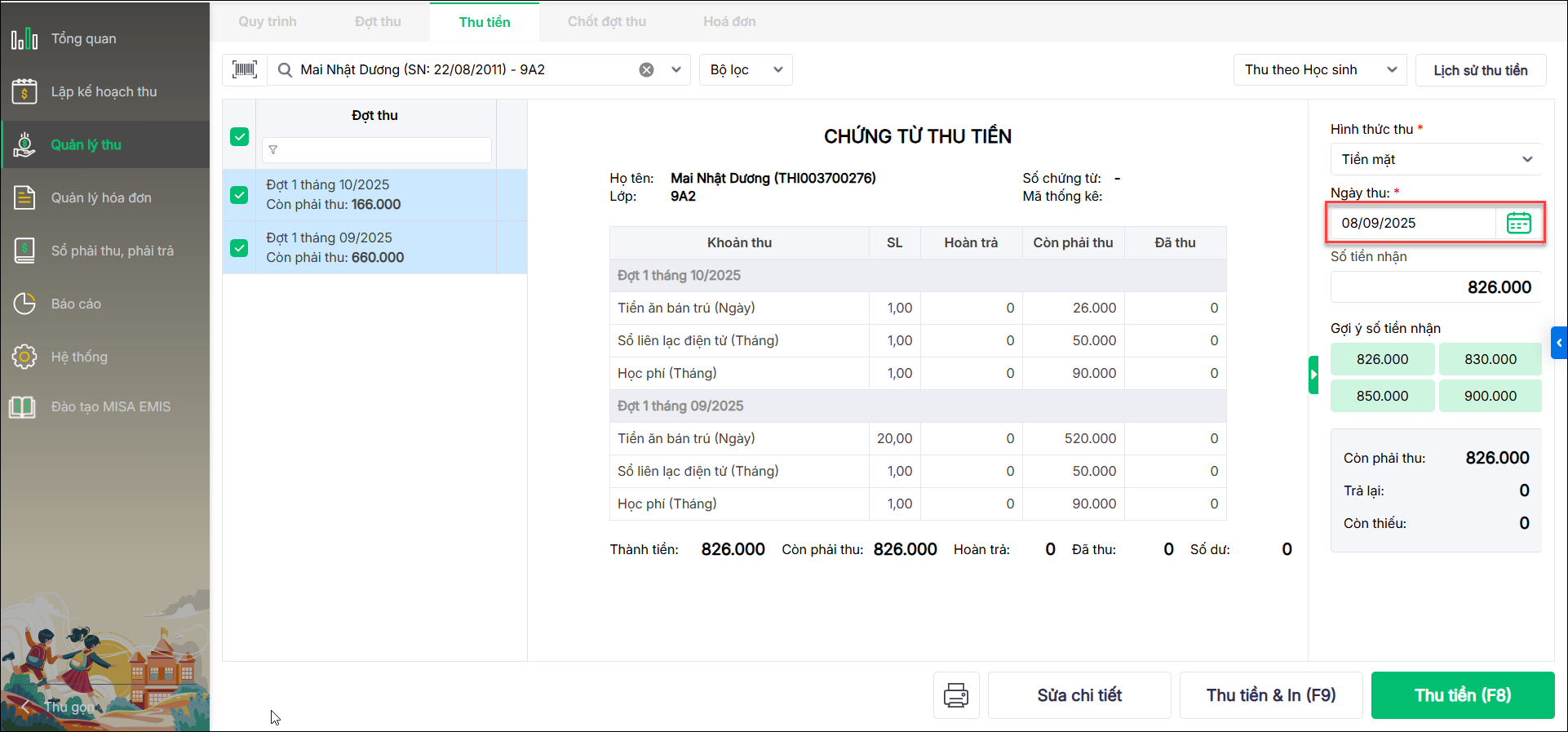Click the Số tiền nhận amount field
This screenshot has width=1568, height=732.
[1436, 287]
